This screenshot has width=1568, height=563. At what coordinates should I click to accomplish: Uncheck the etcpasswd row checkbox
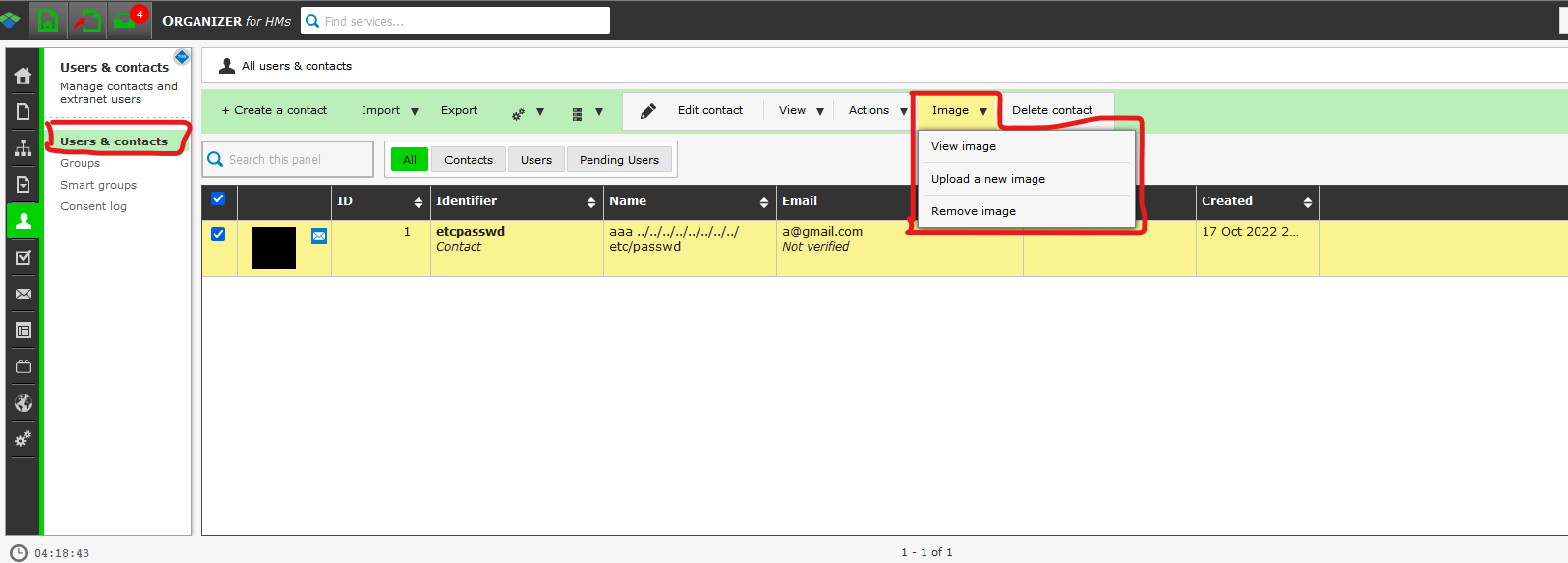(x=218, y=234)
